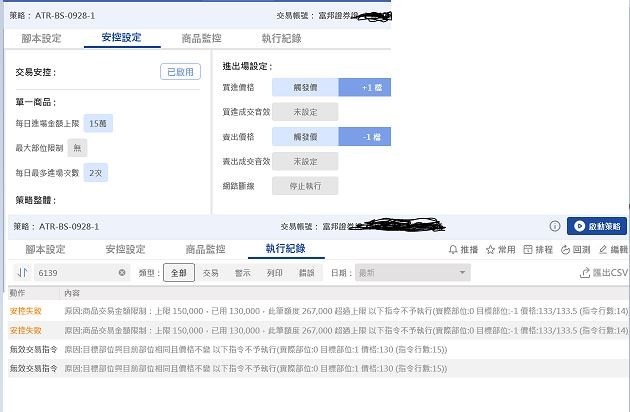Open 賣出成交音效 未設定 selector

click(305, 161)
